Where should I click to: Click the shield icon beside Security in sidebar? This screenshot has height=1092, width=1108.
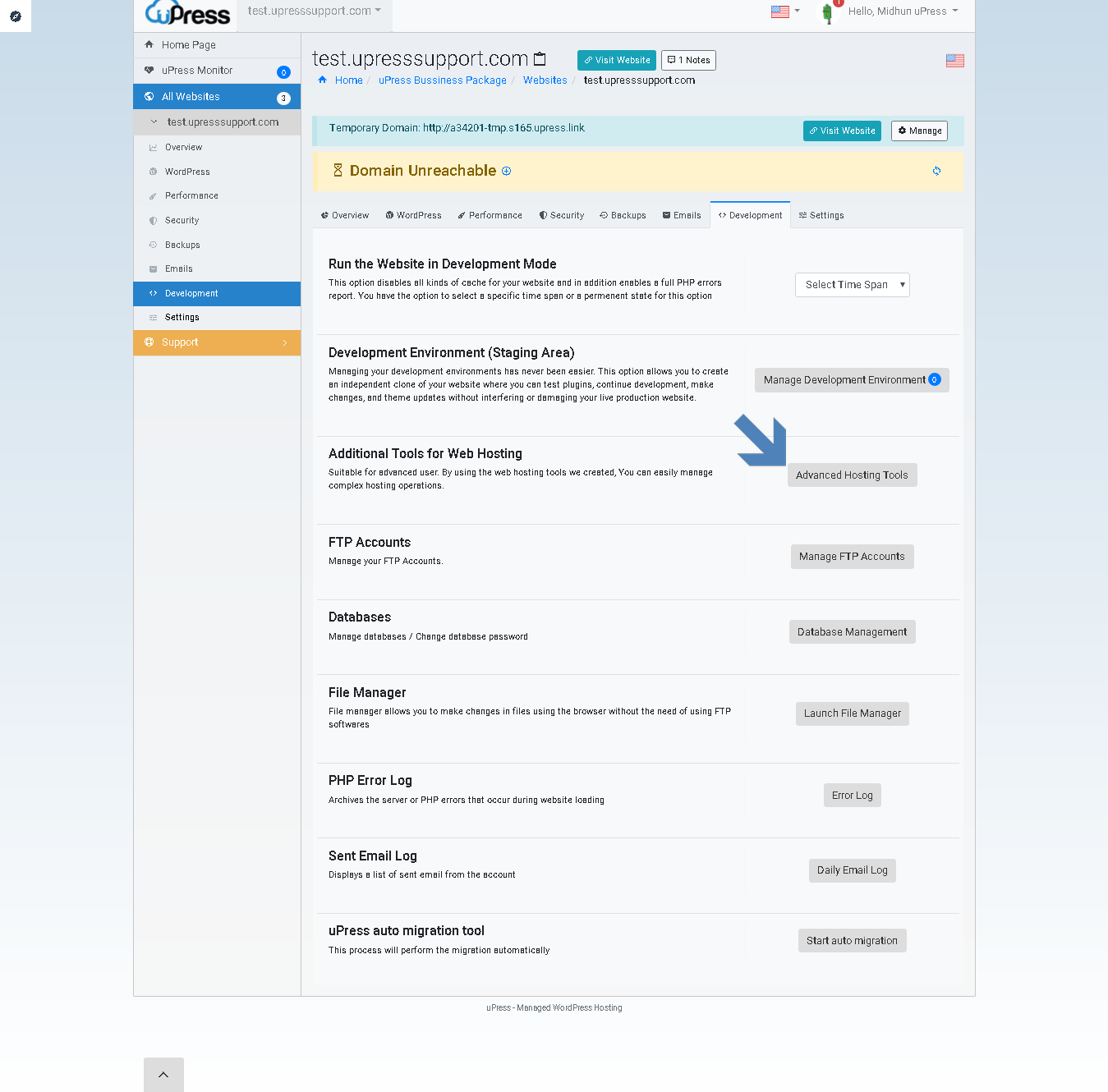coord(153,221)
